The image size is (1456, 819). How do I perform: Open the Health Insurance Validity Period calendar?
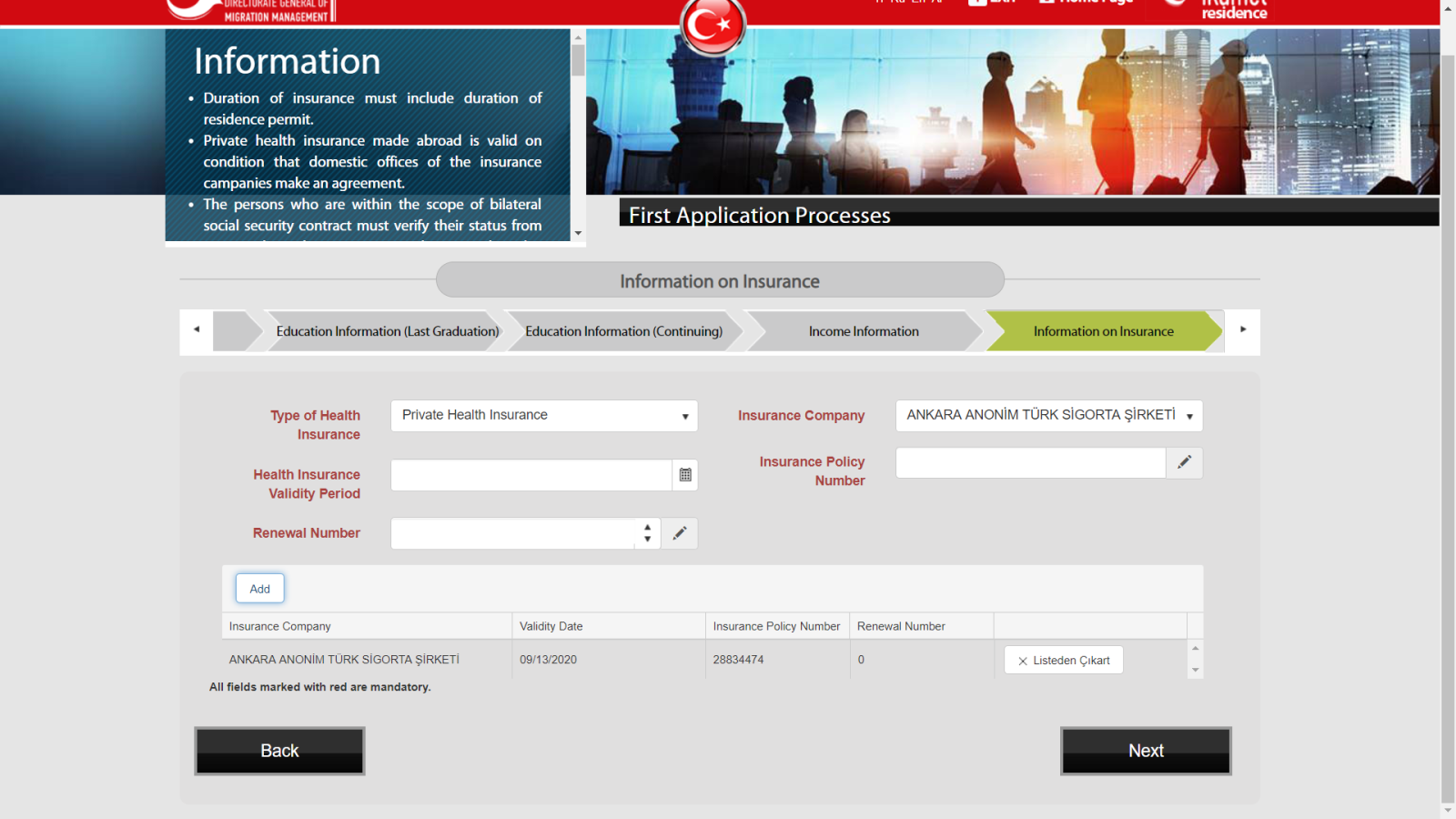[x=685, y=475]
